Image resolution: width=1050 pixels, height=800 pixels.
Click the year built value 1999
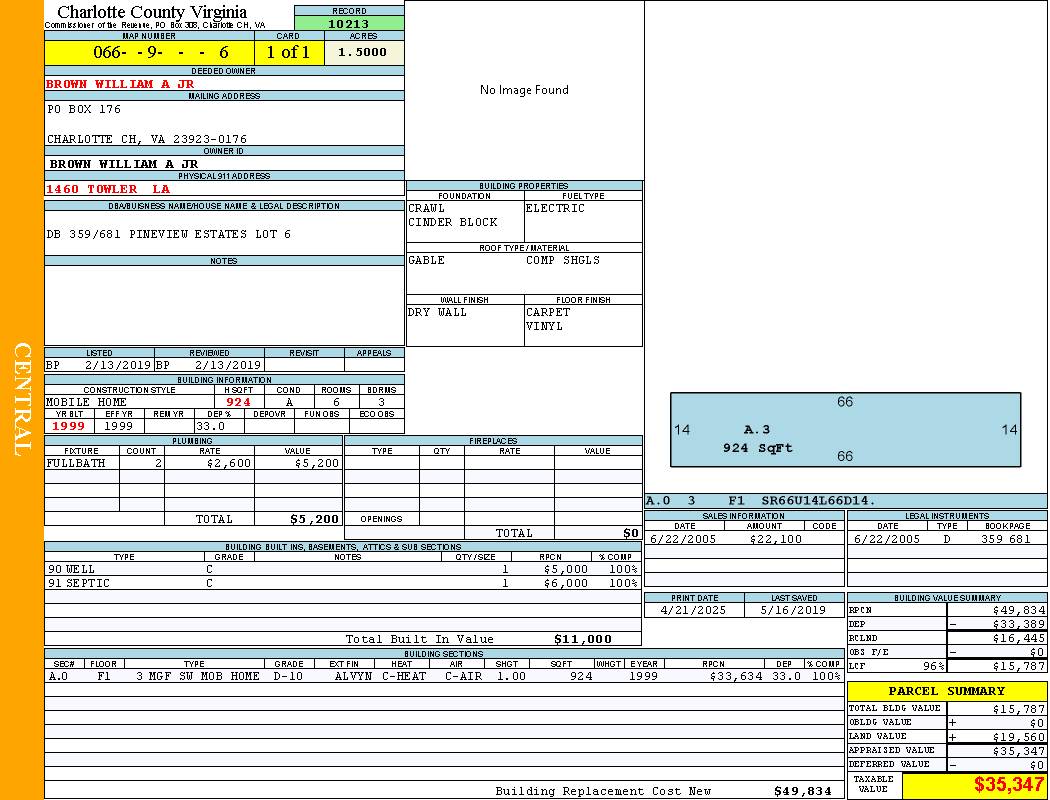point(69,426)
